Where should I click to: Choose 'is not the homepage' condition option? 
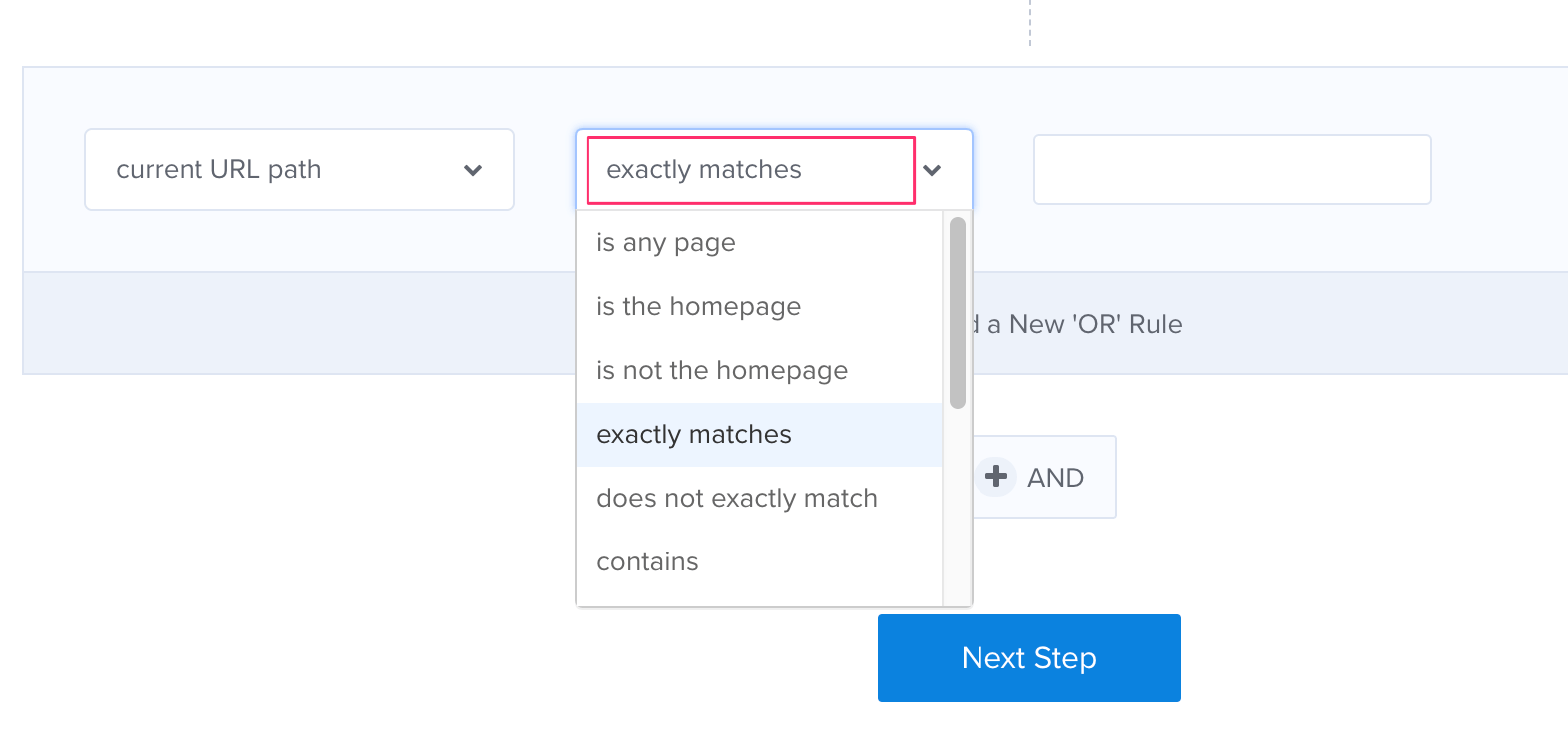(x=722, y=370)
